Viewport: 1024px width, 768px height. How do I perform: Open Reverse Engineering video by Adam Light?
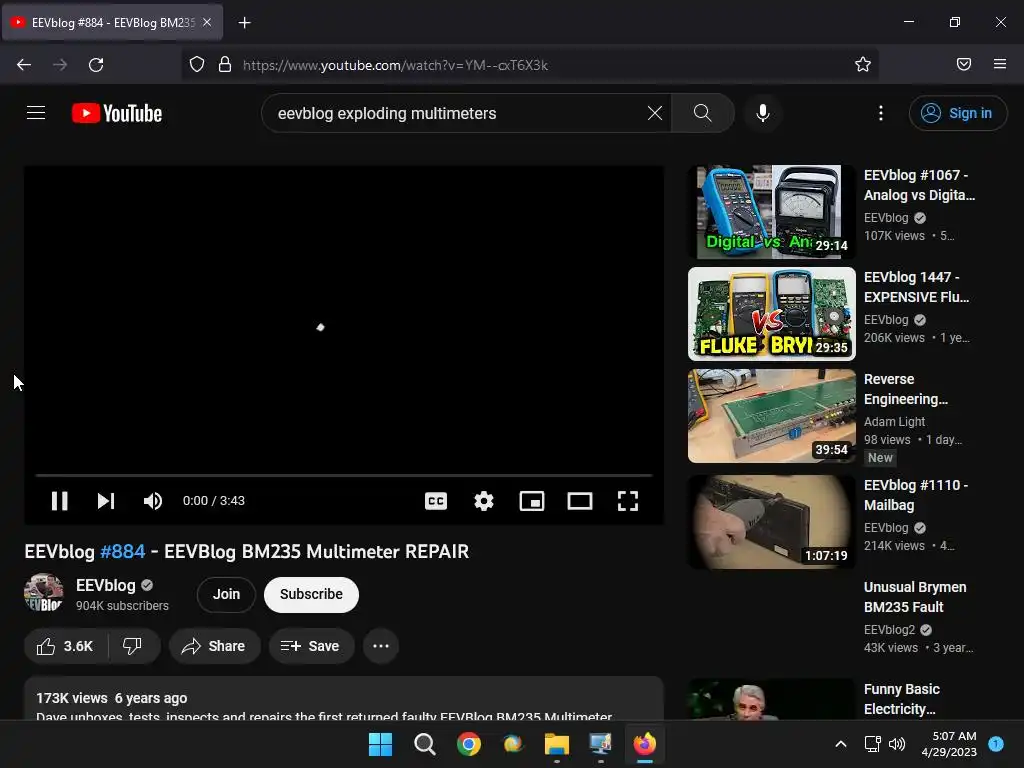click(x=905, y=389)
